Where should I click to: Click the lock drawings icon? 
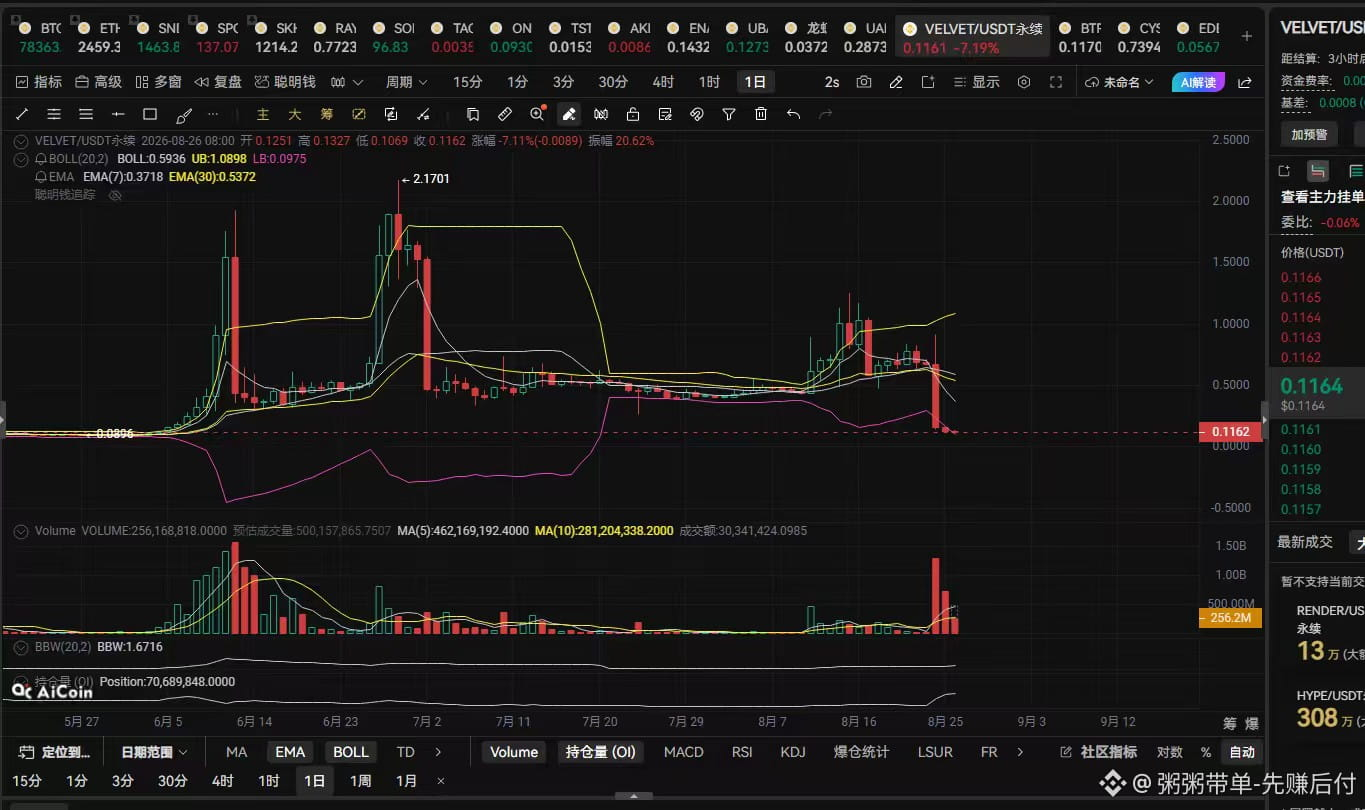coord(633,114)
